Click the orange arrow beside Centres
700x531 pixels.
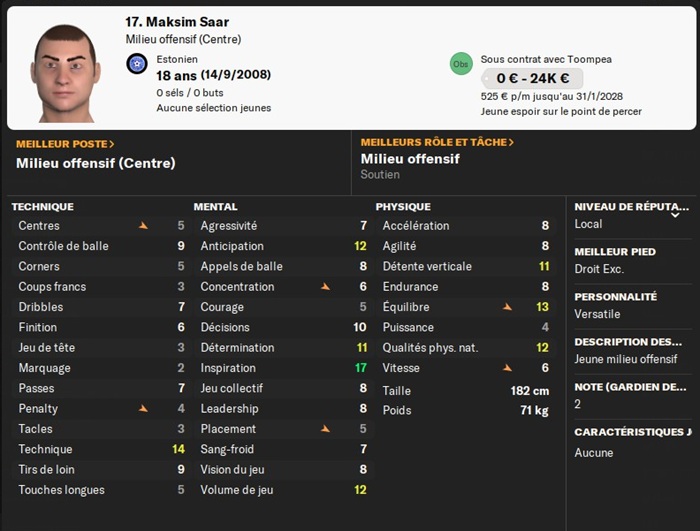pyautogui.click(x=143, y=226)
